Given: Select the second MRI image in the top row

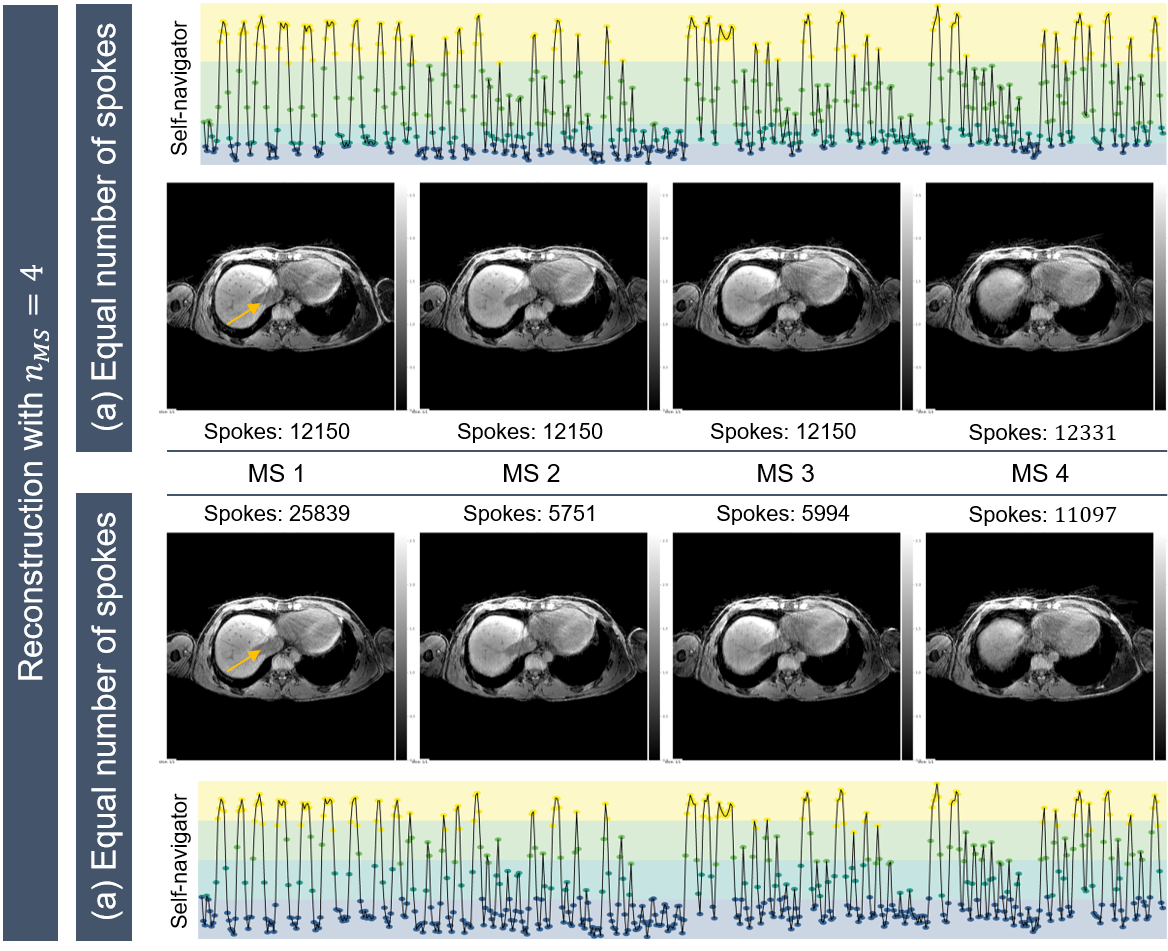Looking at the screenshot, I should (x=532, y=297).
